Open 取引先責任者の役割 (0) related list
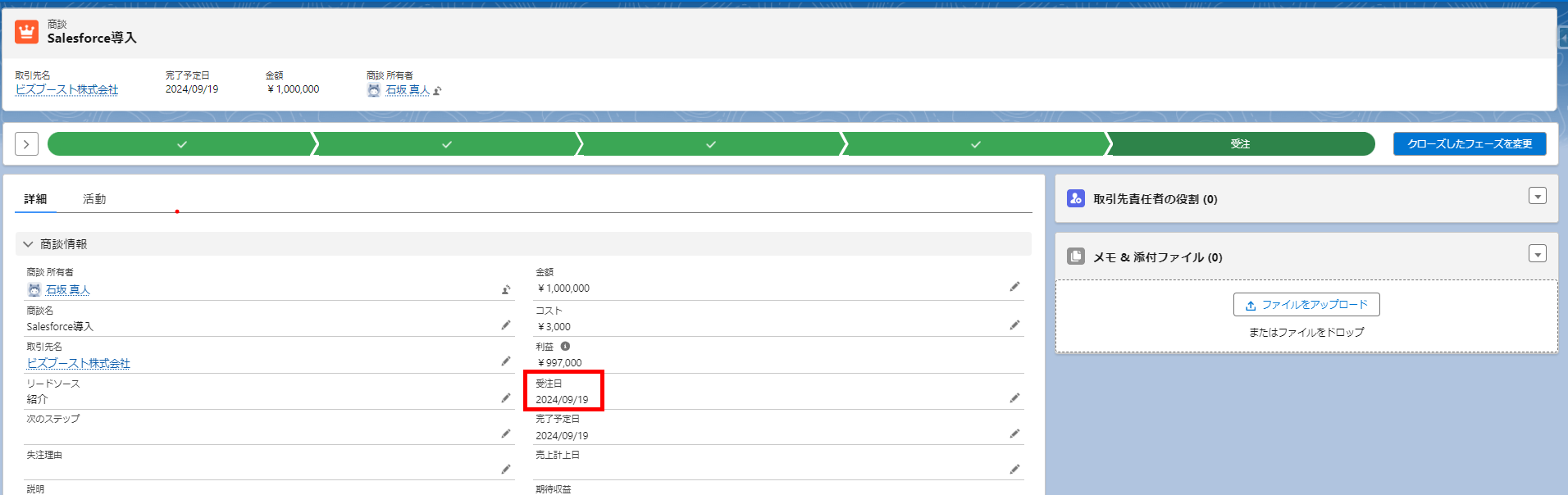Viewport: 1568px width, 495px height. point(1155,199)
